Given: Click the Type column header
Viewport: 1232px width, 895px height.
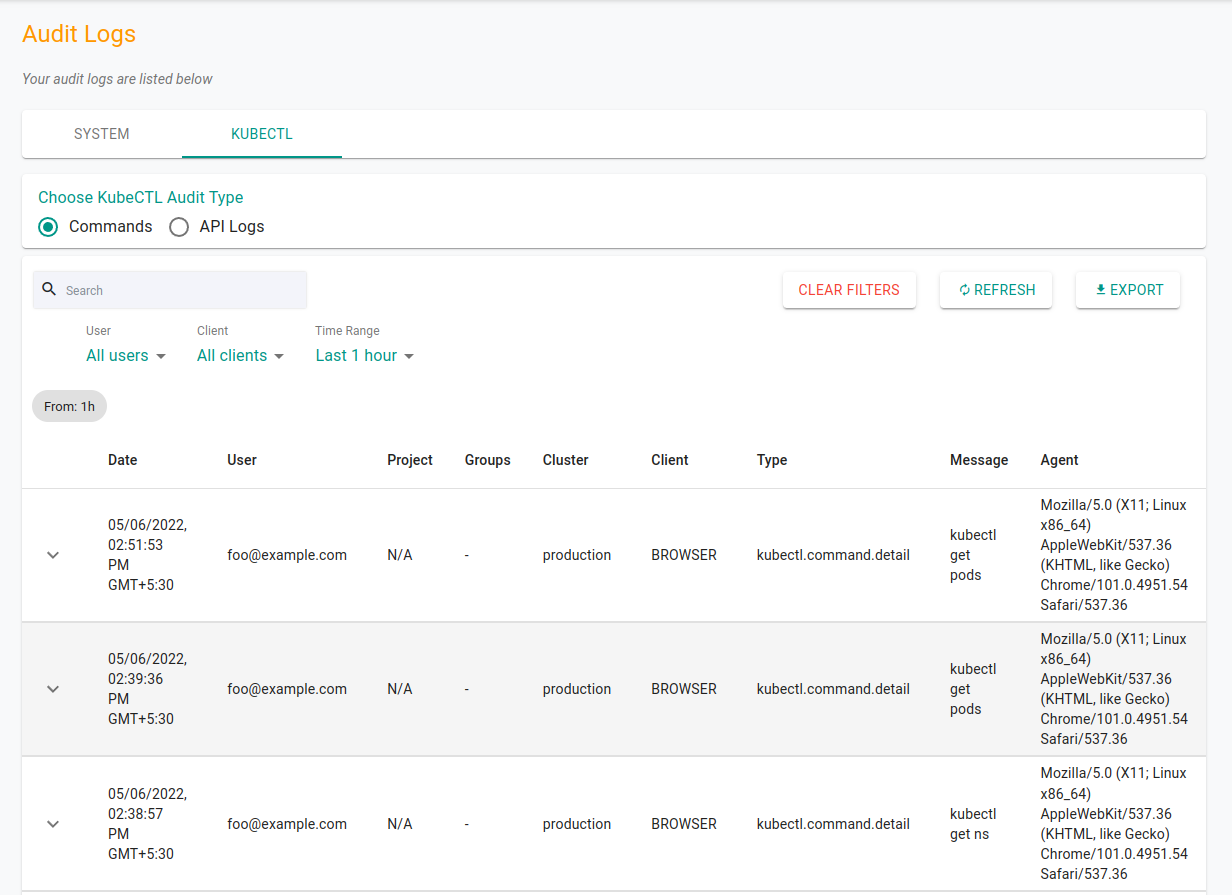Looking at the screenshot, I should point(772,460).
